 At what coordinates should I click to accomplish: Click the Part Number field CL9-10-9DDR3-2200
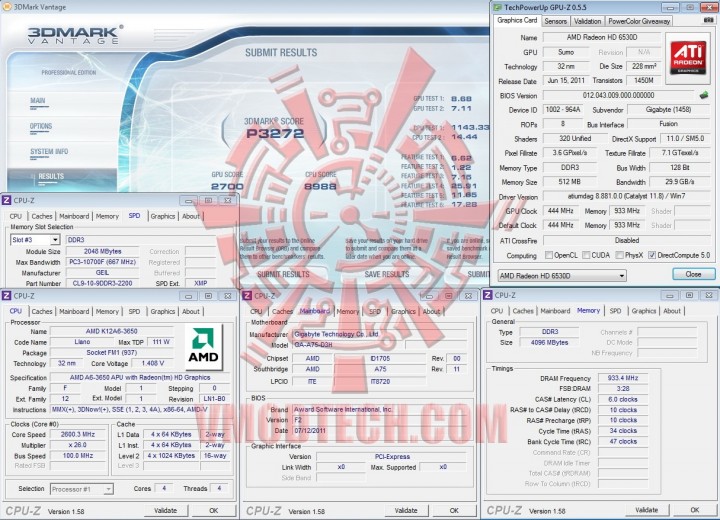tap(102, 283)
